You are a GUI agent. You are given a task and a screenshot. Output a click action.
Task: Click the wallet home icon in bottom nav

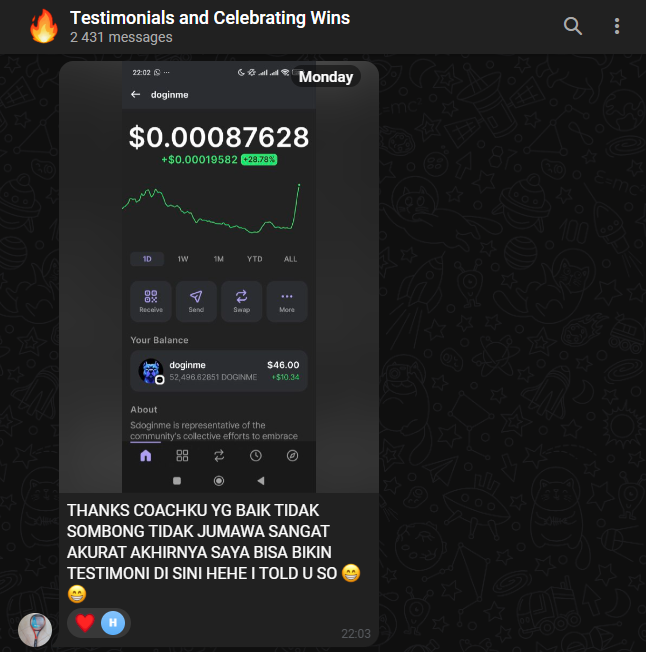point(146,456)
